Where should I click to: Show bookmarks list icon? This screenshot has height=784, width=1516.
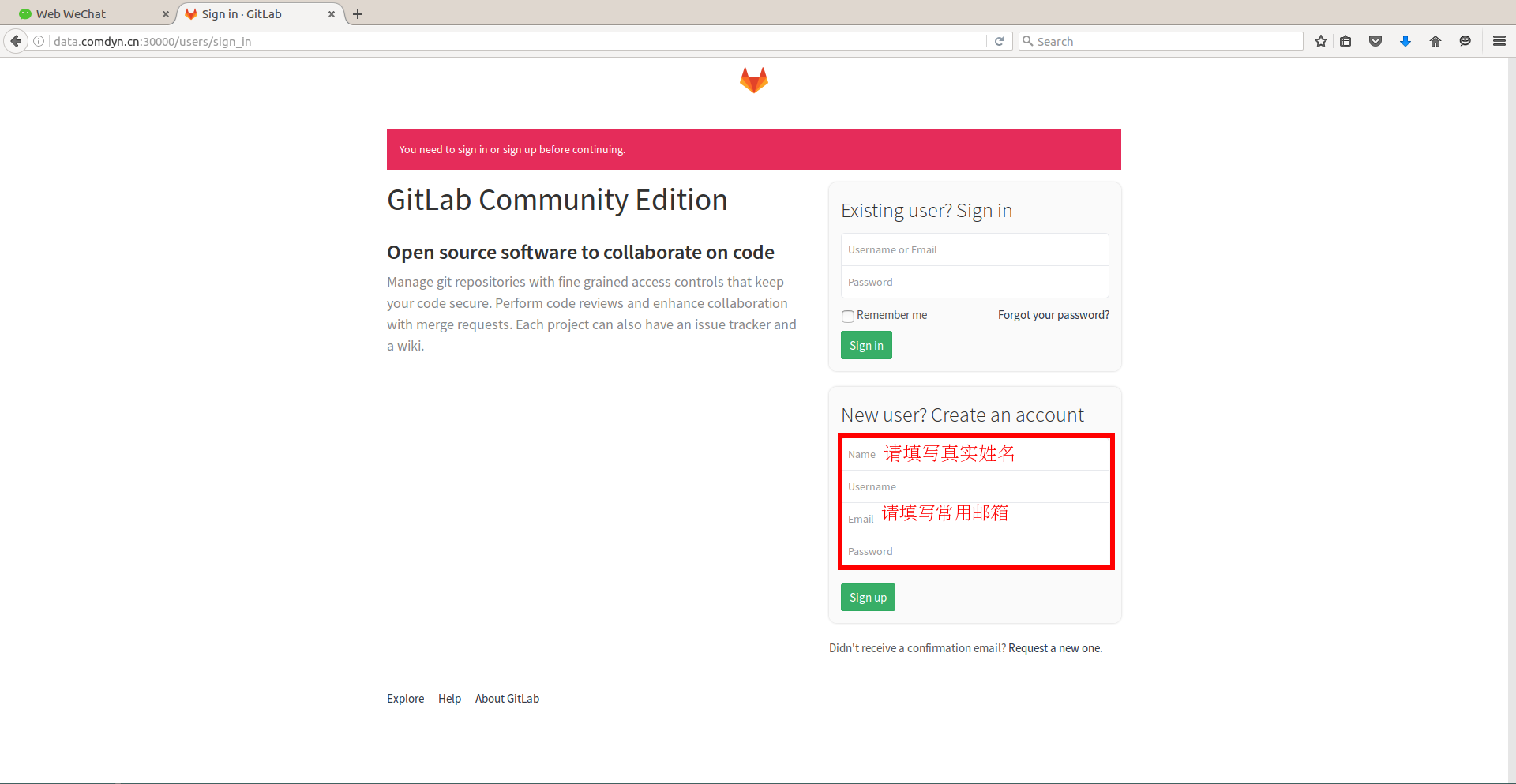pyautogui.click(x=1345, y=41)
